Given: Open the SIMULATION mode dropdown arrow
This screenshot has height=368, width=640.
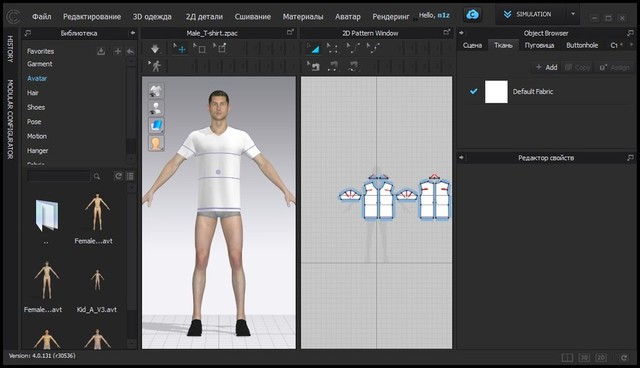Looking at the screenshot, I should (573, 14).
